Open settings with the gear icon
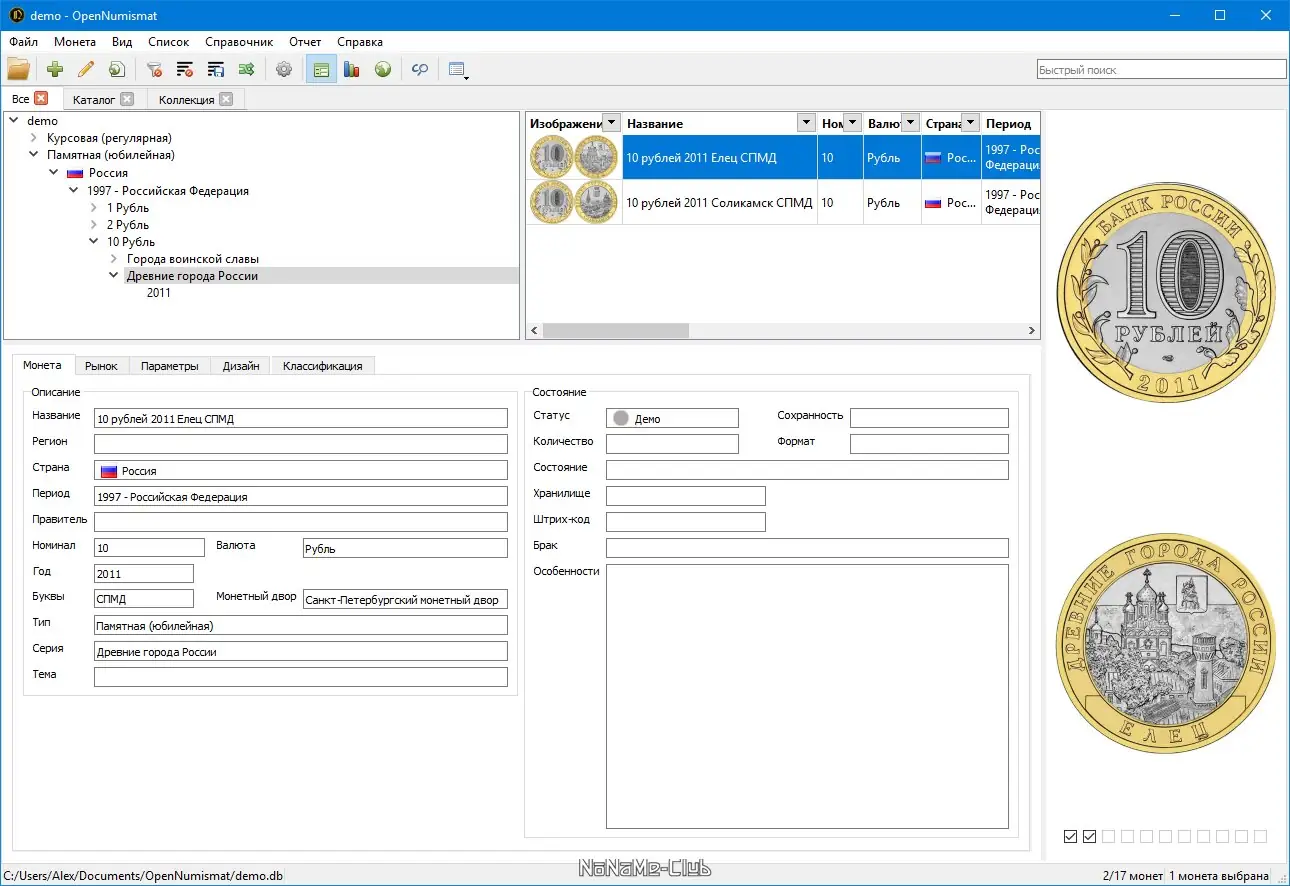The height and width of the screenshot is (886, 1290). [x=284, y=70]
